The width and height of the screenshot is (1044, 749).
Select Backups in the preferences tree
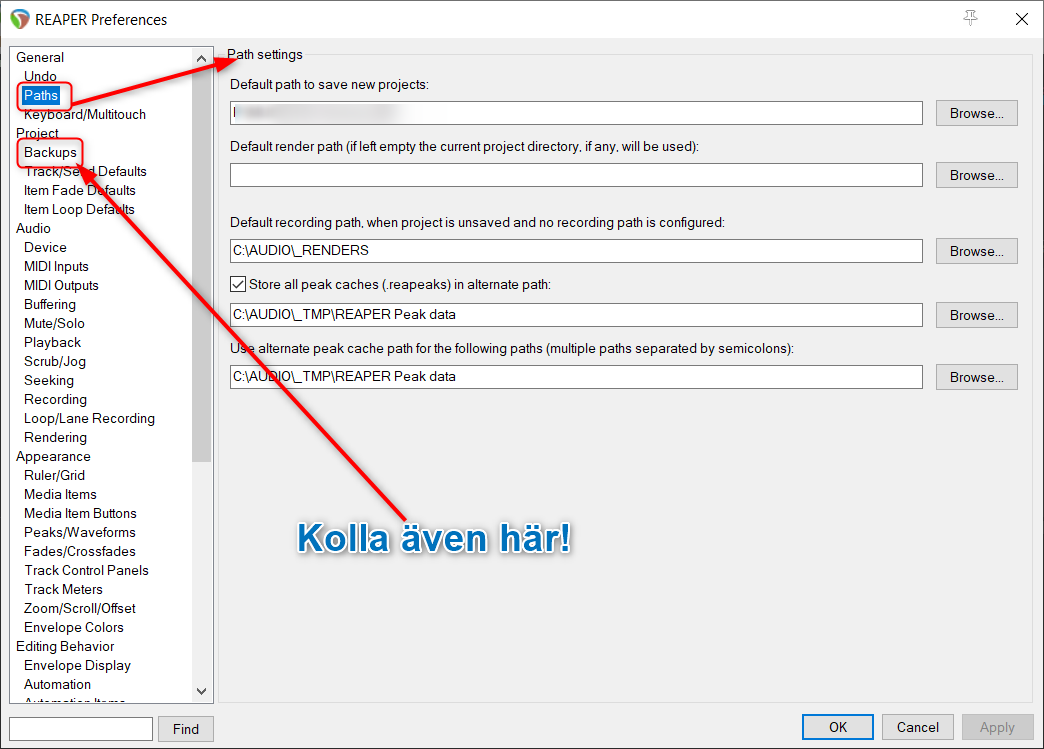50,152
